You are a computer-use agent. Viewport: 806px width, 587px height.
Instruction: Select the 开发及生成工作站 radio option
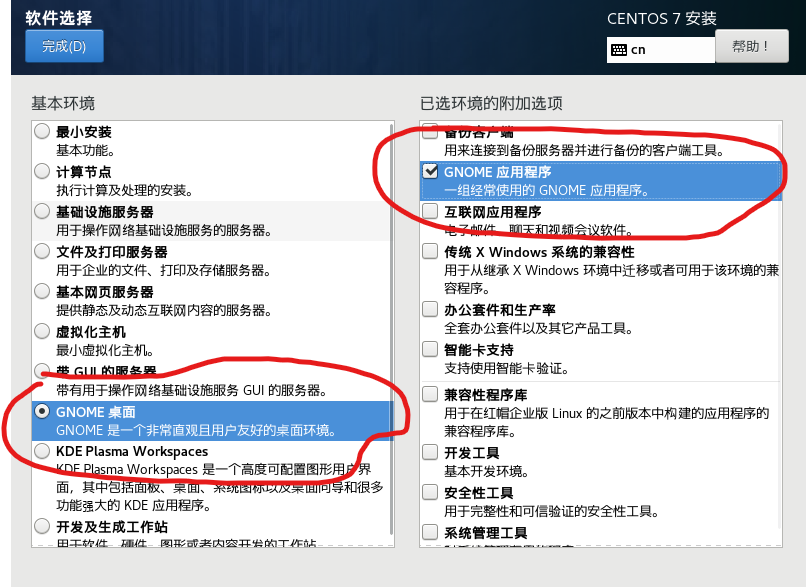tap(42, 526)
